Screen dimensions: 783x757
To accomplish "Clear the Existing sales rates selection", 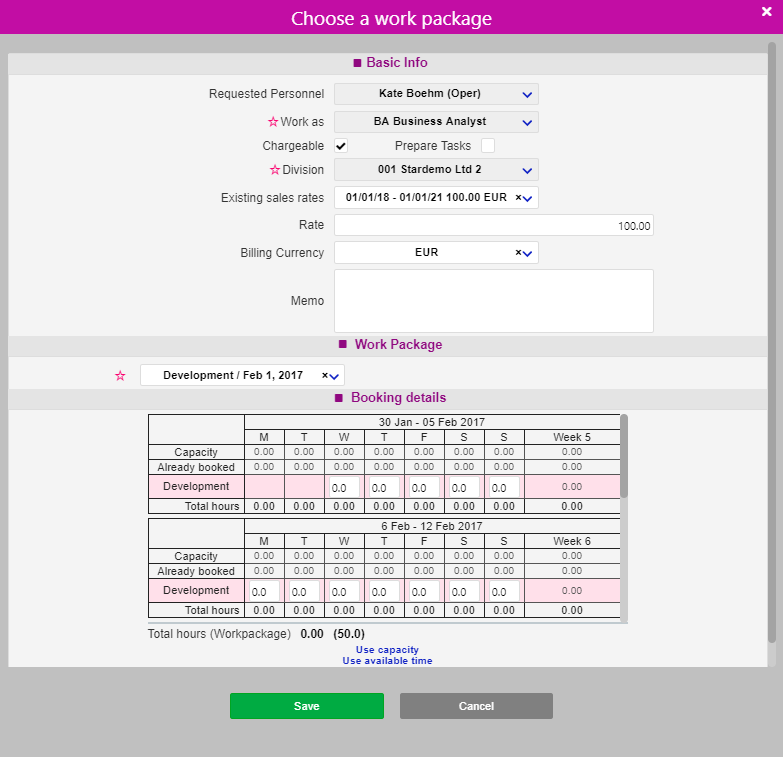I will coord(518,198).
